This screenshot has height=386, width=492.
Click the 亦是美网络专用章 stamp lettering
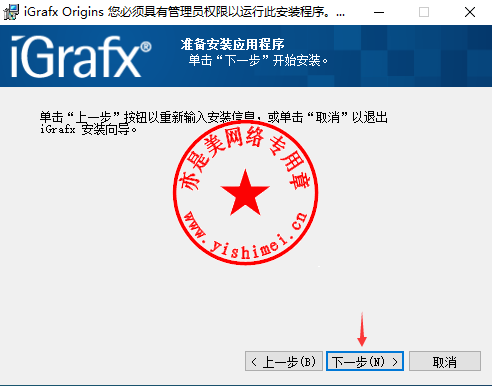245,157
